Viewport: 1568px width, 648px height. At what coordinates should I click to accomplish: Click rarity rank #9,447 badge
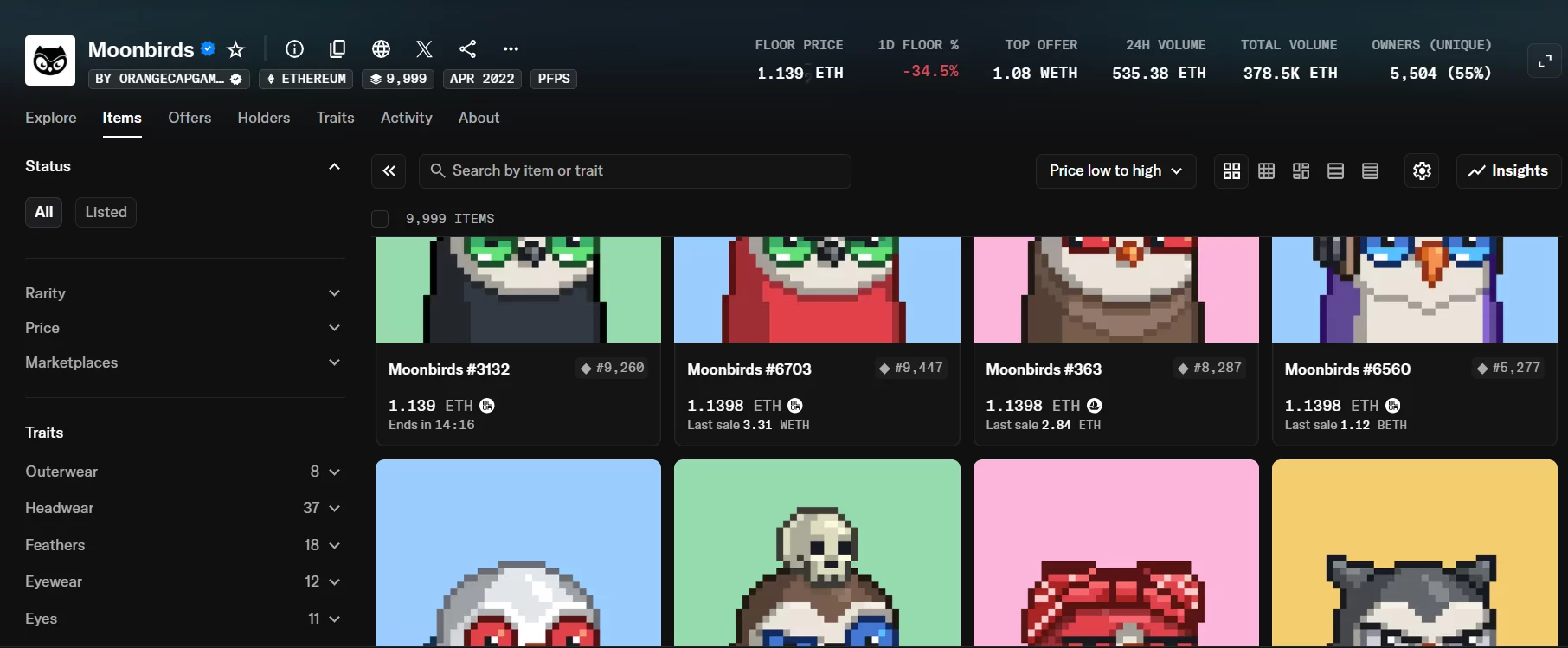click(911, 369)
